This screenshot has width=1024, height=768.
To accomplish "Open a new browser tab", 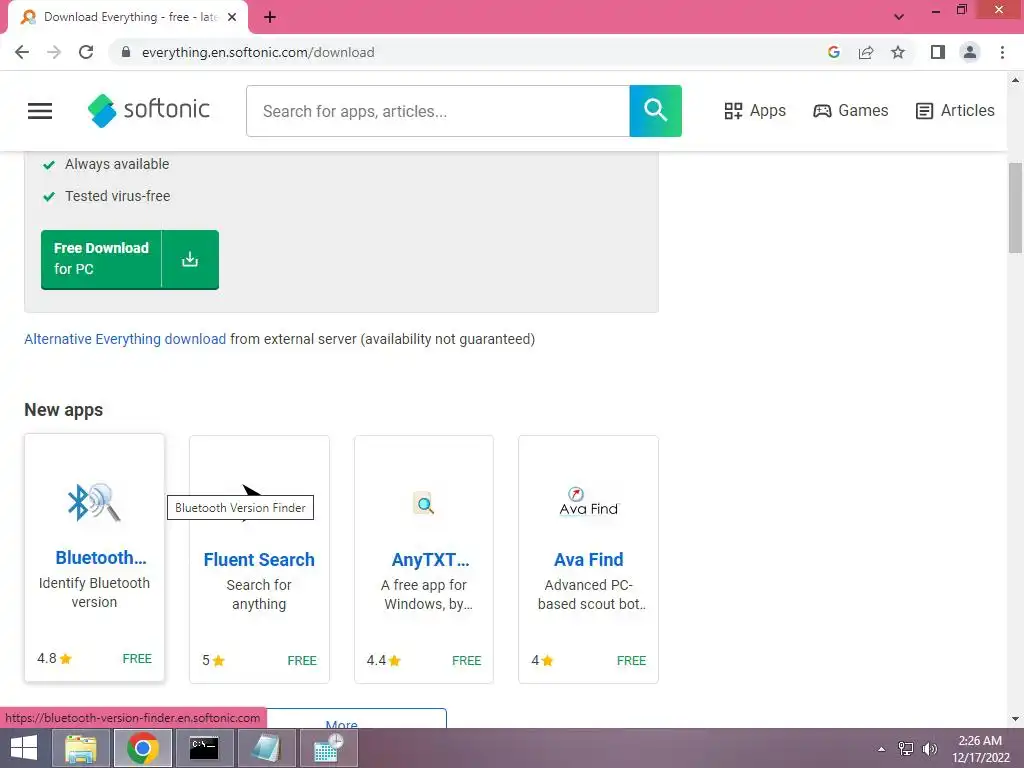I will click(x=270, y=17).
